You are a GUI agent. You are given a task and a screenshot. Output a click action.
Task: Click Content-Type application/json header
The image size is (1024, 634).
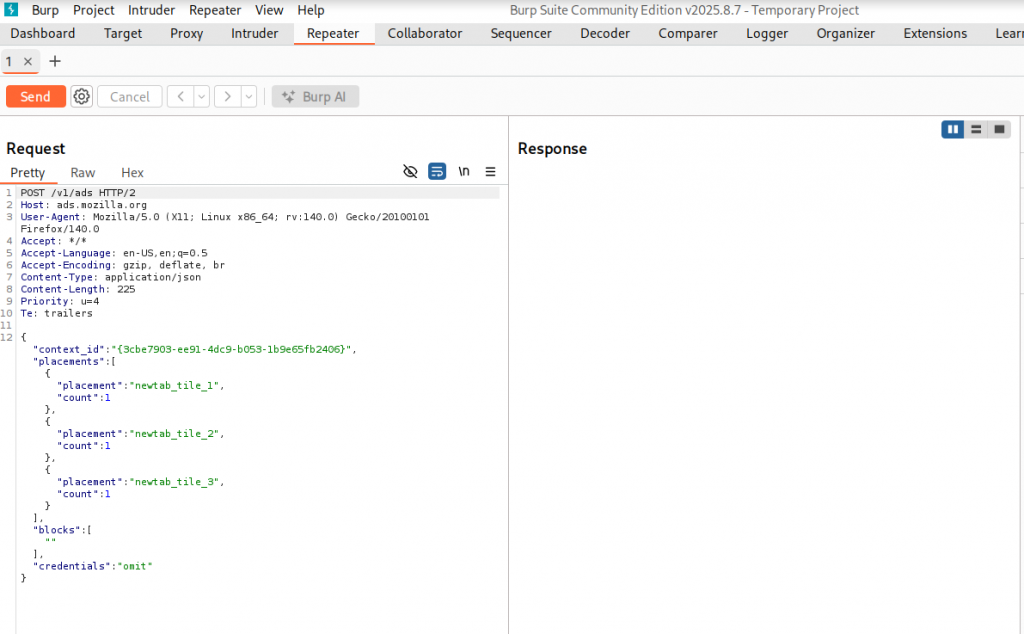click(x=110, y=277)
